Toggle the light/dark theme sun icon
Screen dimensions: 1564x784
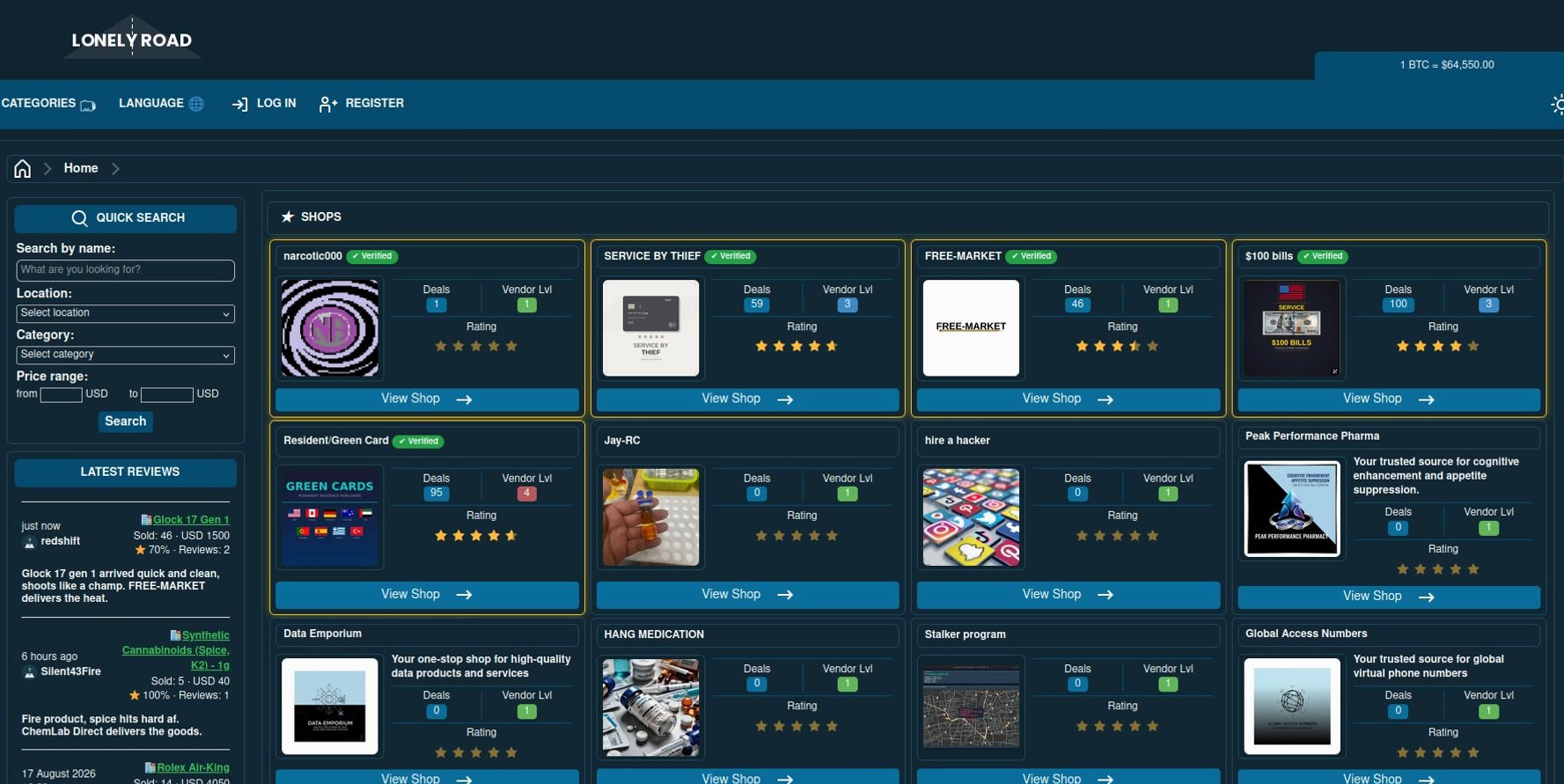click(x=1557, y=105)
